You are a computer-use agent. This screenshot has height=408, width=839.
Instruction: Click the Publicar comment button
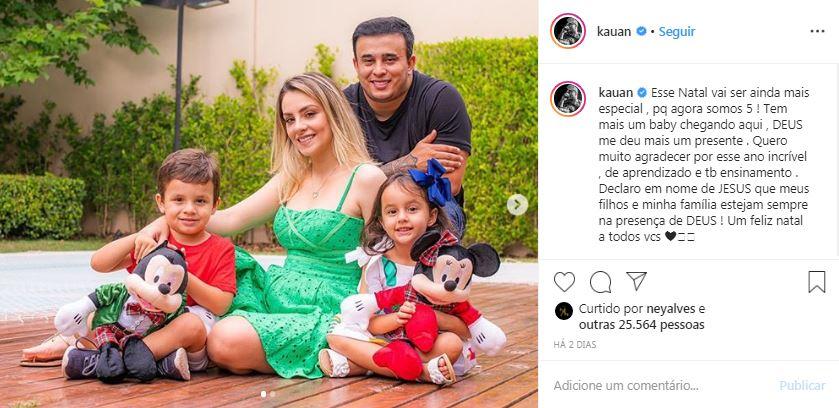(x=802, y=385)
